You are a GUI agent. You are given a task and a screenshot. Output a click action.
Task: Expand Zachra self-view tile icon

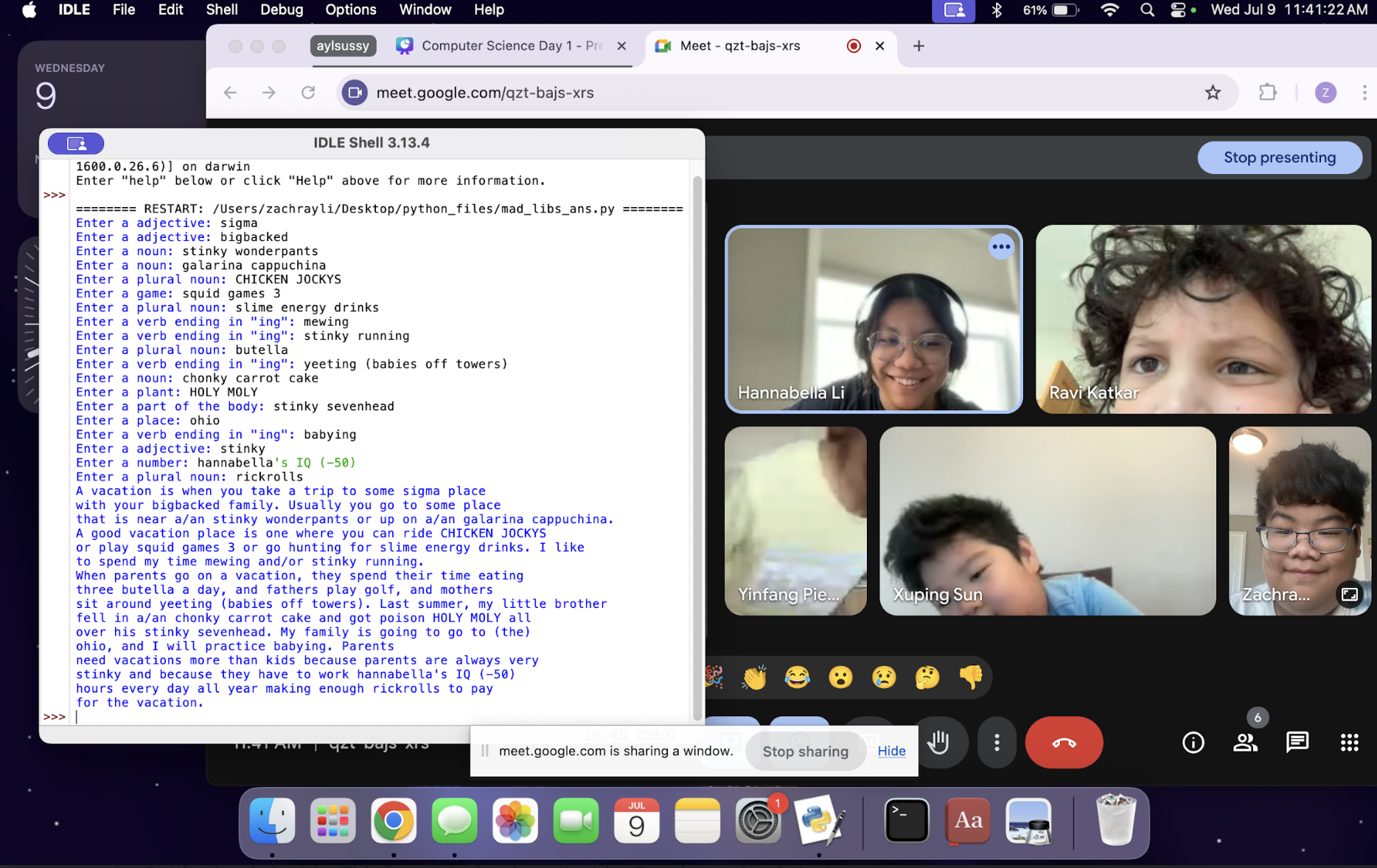[x=1349, y=594]
